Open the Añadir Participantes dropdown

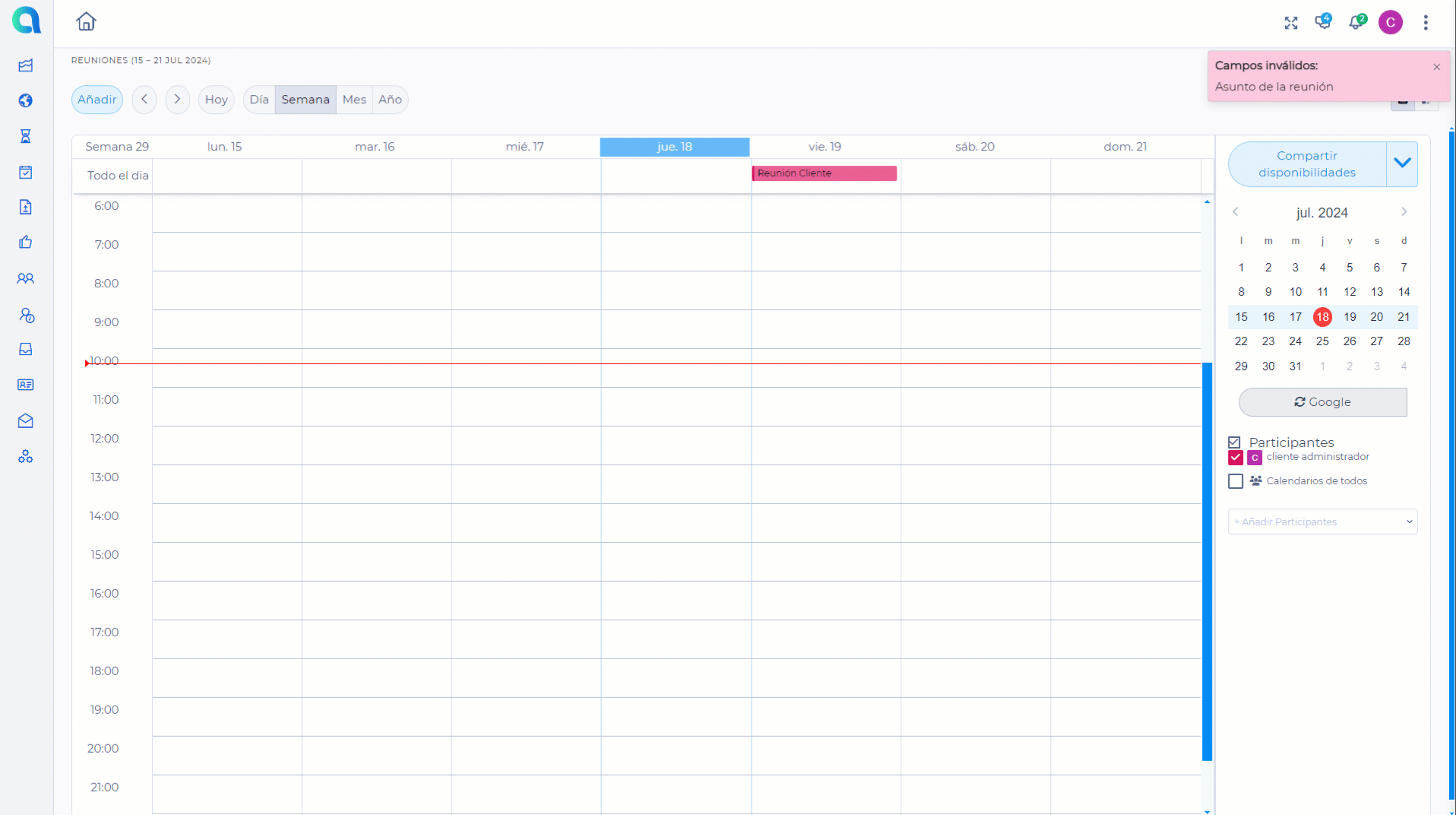[1322, 522]
